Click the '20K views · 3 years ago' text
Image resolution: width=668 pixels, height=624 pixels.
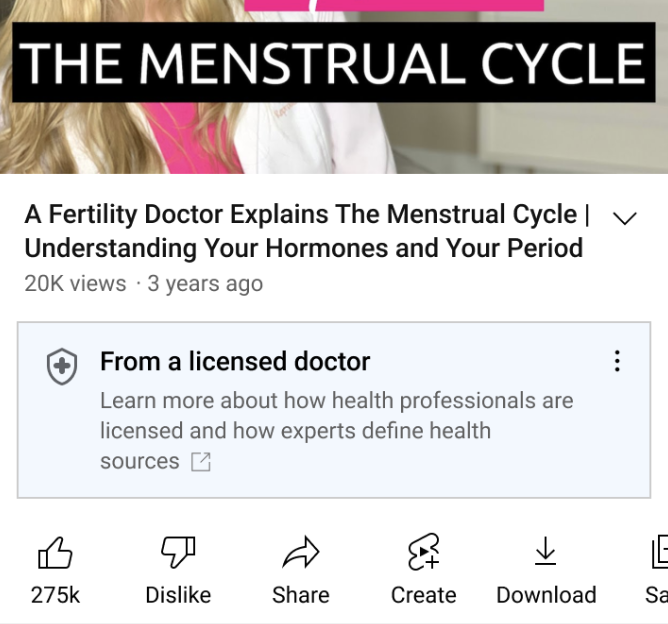point(143,284)
